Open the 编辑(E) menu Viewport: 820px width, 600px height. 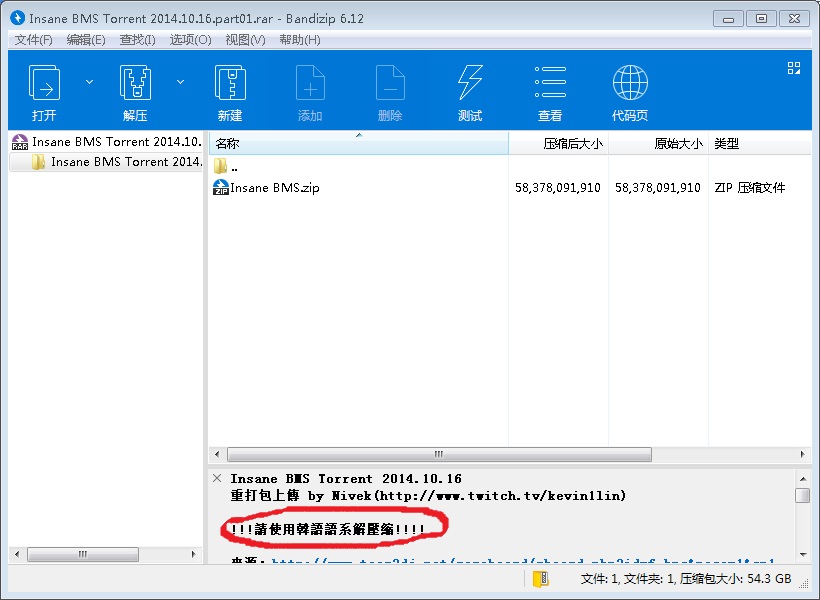(x=86, y=40)
